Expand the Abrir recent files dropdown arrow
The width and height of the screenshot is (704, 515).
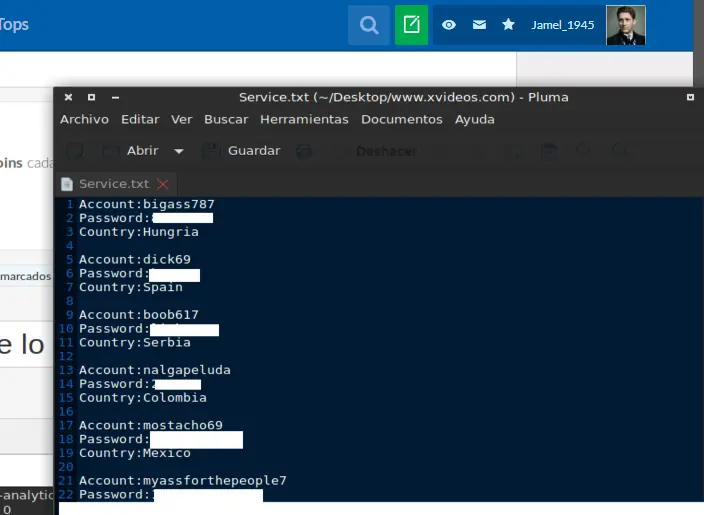coord(179,151)
